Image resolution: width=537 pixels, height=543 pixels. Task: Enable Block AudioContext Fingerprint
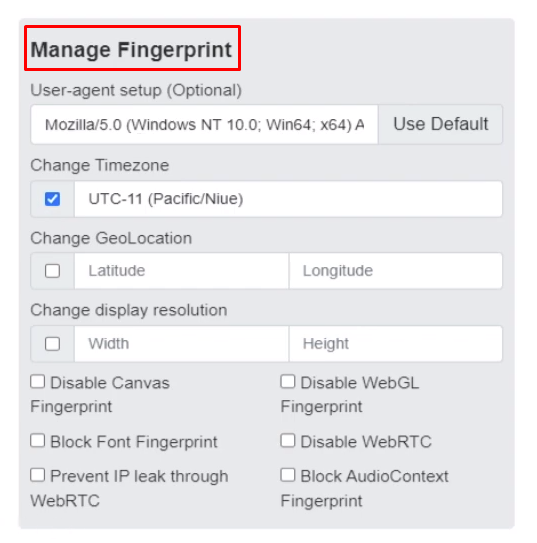click(x=288, y=475)
